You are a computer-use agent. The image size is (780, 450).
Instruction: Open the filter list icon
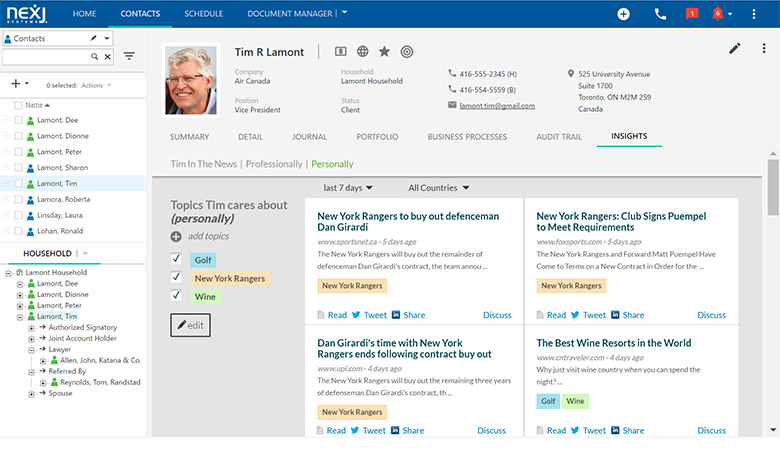click(x=129, y=56)
